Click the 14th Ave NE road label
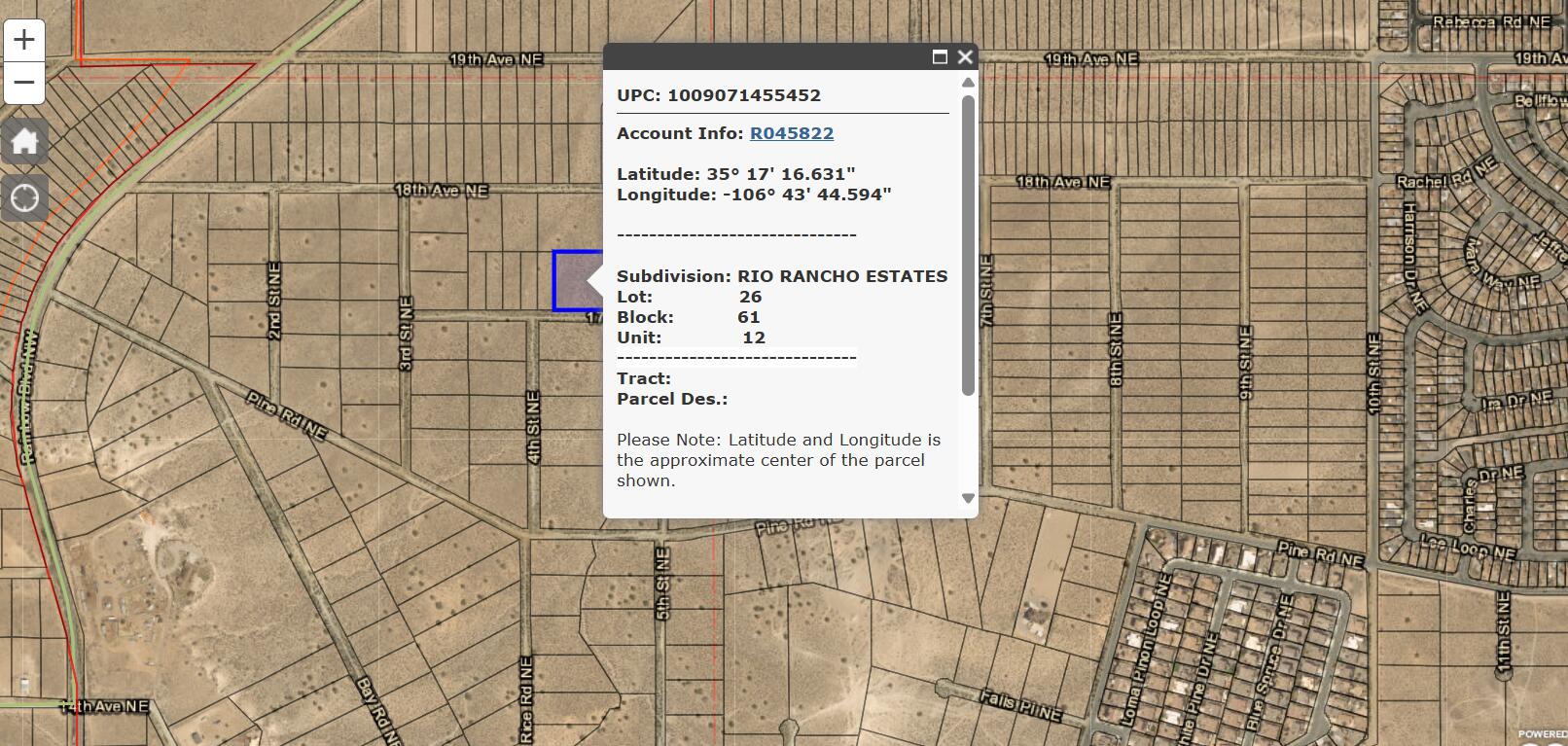The width and height of the screenshot is (1568, 746). tap(104, 706)
